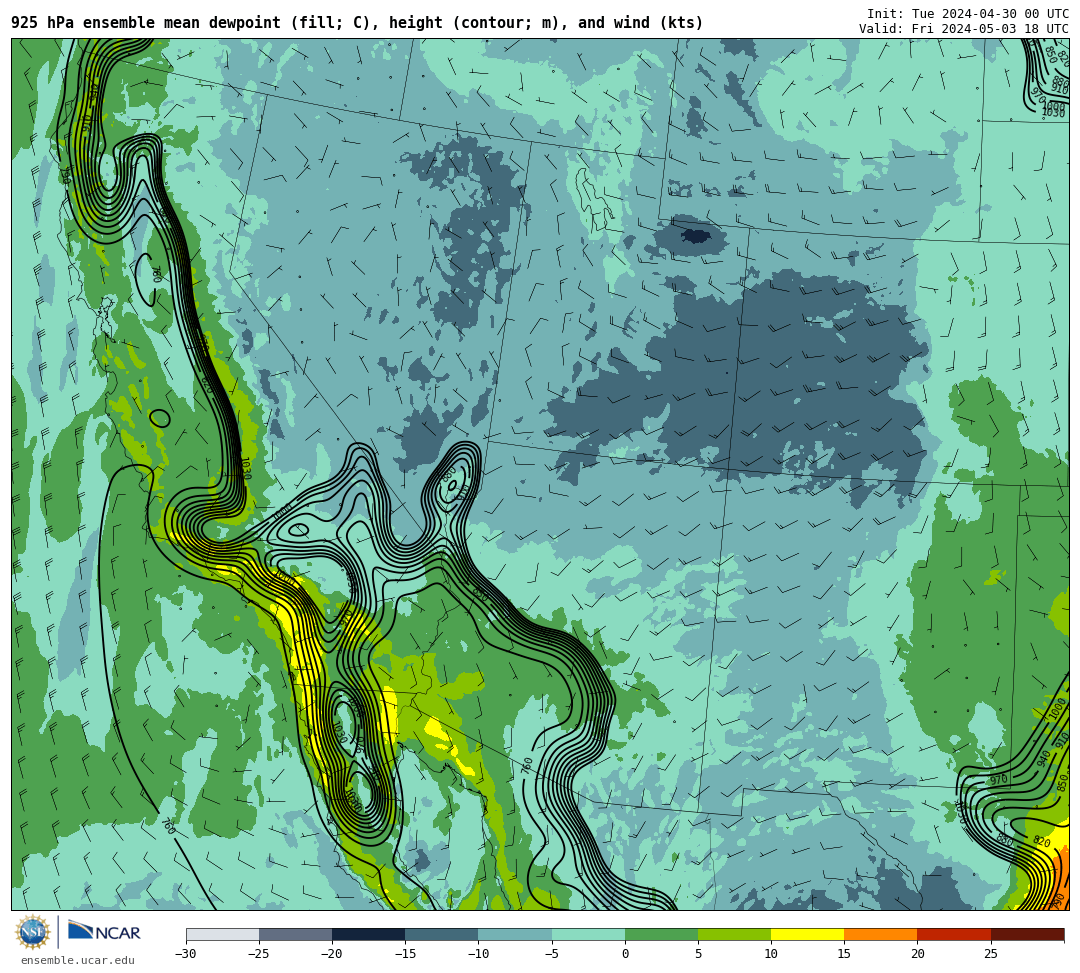The image size is (1080, 973).
Task: Pick the orange 15 to 20 colorbar segment
Action: click(881, 934)
